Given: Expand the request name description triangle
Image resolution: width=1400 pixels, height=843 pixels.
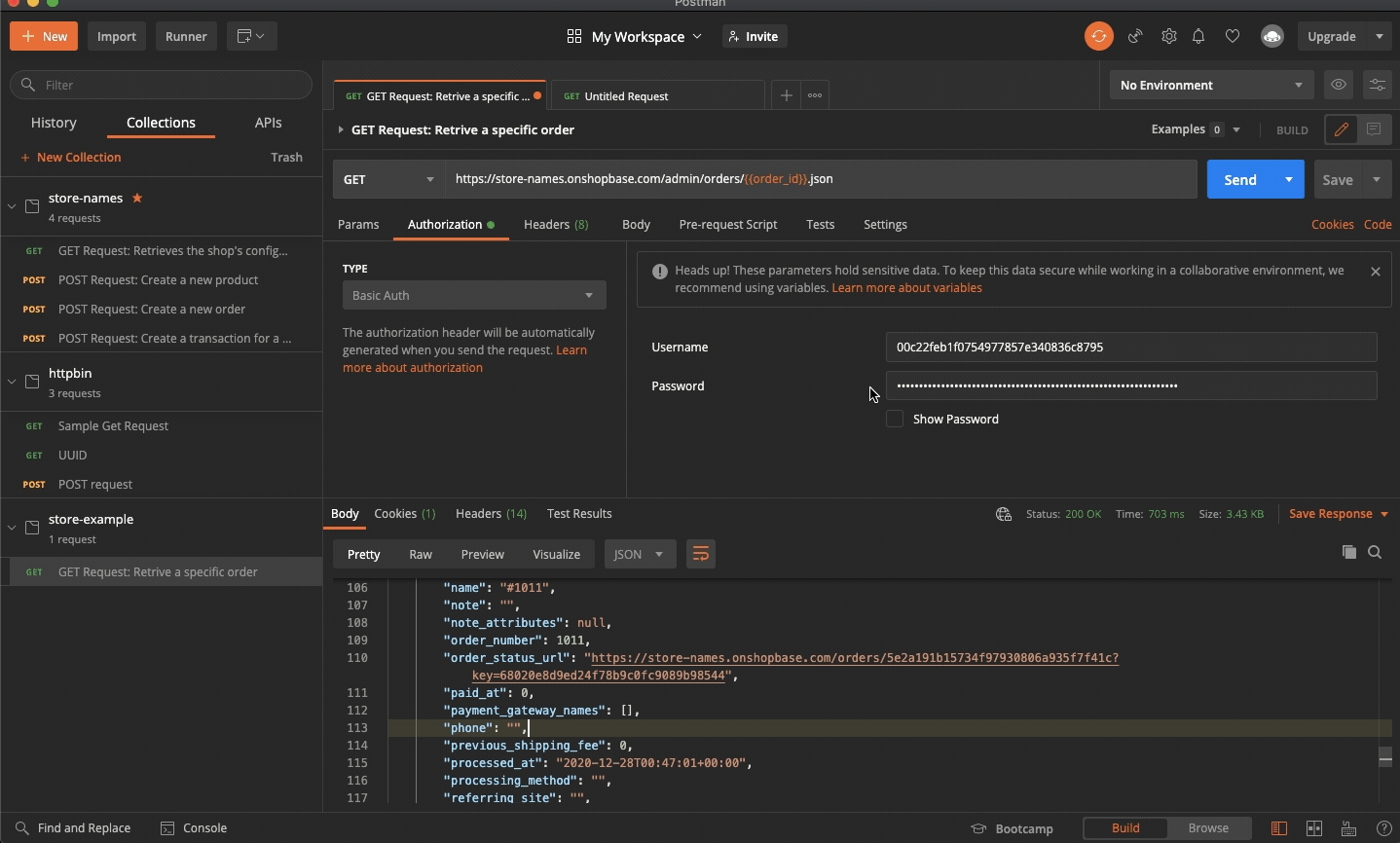Looking at the screenshot, I should tap(341, 129).
